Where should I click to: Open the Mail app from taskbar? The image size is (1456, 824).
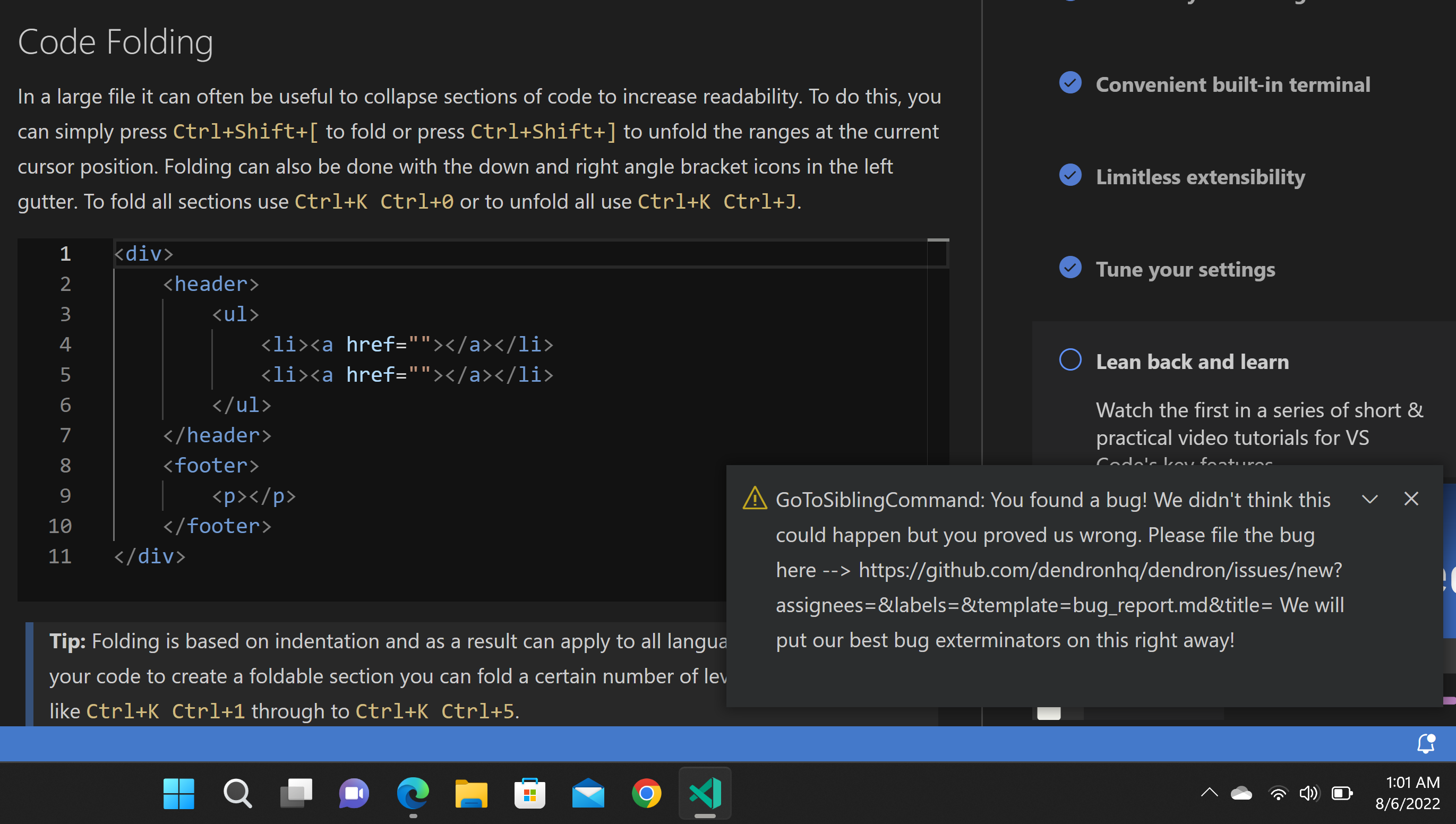[588, 793]
